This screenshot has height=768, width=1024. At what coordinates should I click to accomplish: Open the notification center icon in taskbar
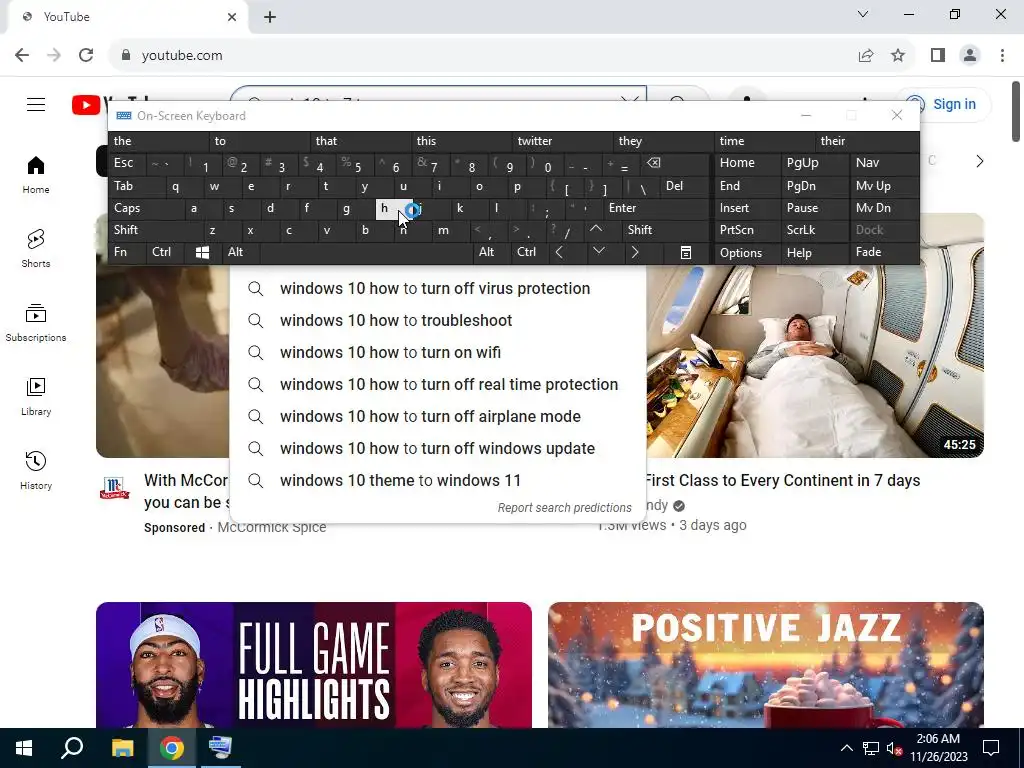click(991, 748)
